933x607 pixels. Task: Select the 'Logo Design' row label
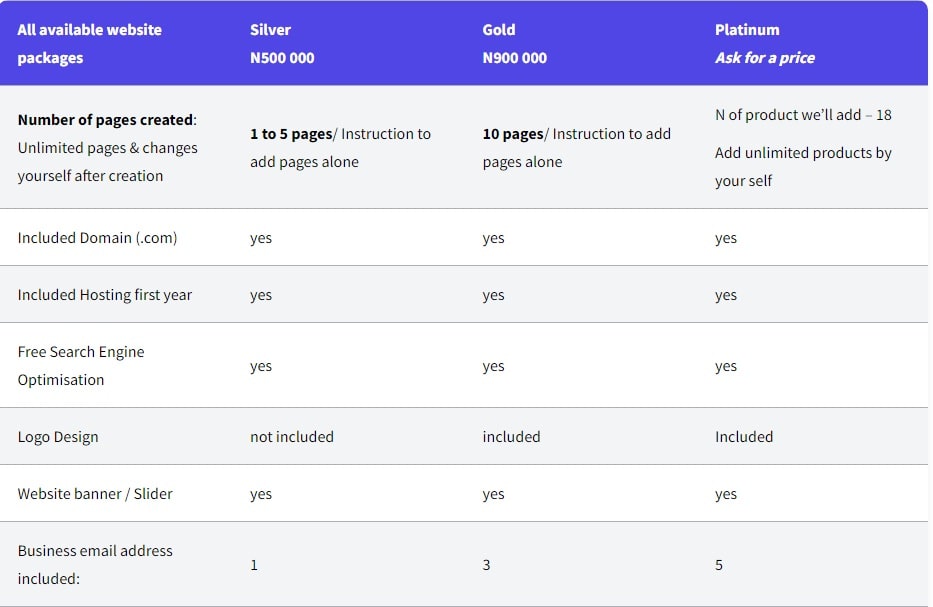(x=58, y=437)
